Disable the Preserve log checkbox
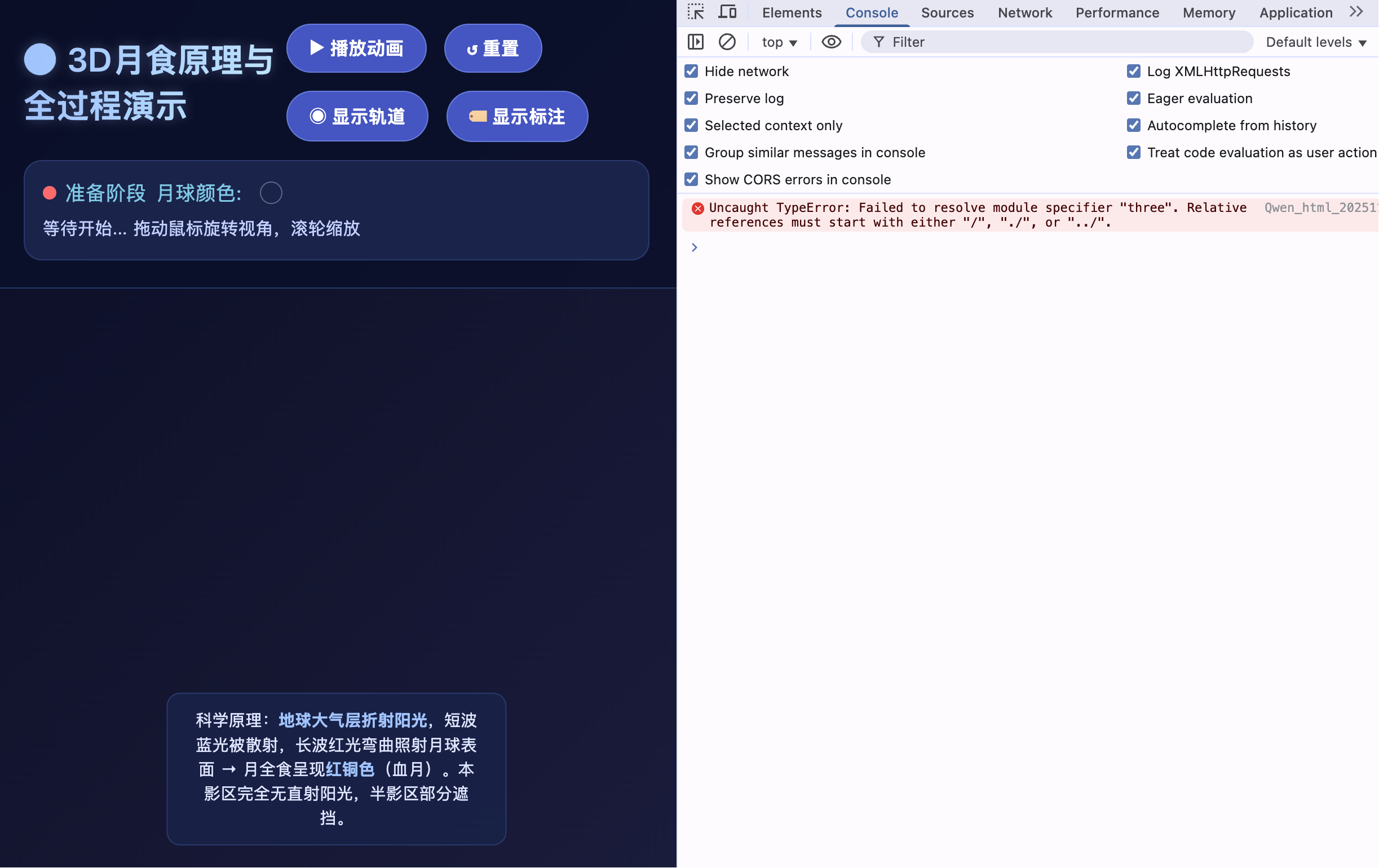 click(x=691, y=98)
